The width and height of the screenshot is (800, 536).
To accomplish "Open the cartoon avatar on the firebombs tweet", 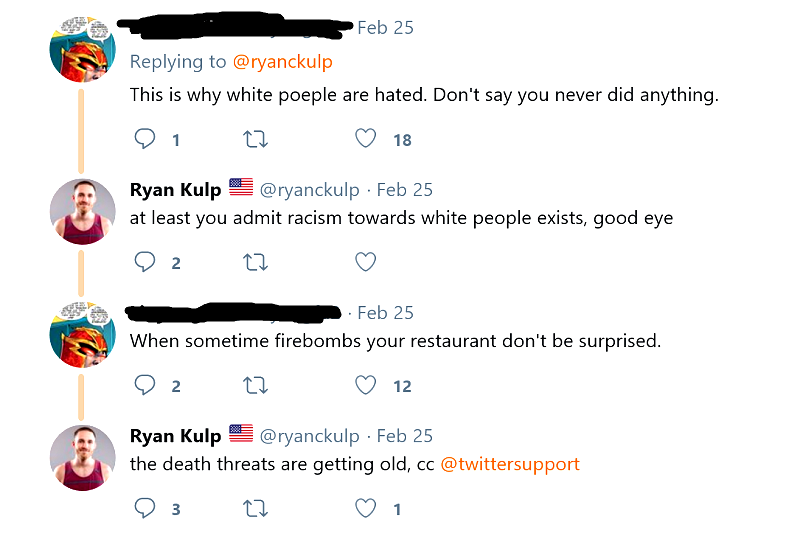I will coord(83,333).
